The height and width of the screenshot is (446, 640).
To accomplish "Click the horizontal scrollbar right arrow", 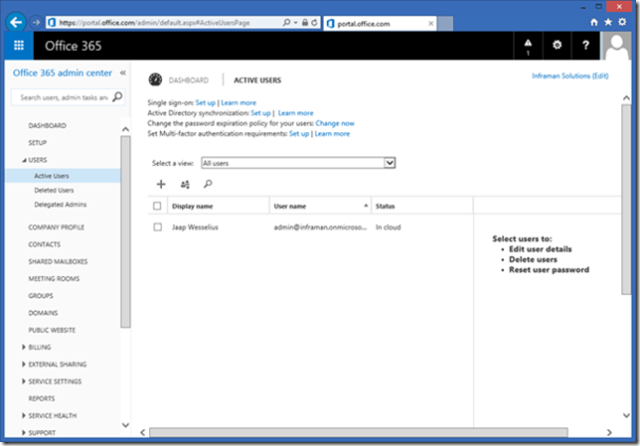I will point(609,433).
